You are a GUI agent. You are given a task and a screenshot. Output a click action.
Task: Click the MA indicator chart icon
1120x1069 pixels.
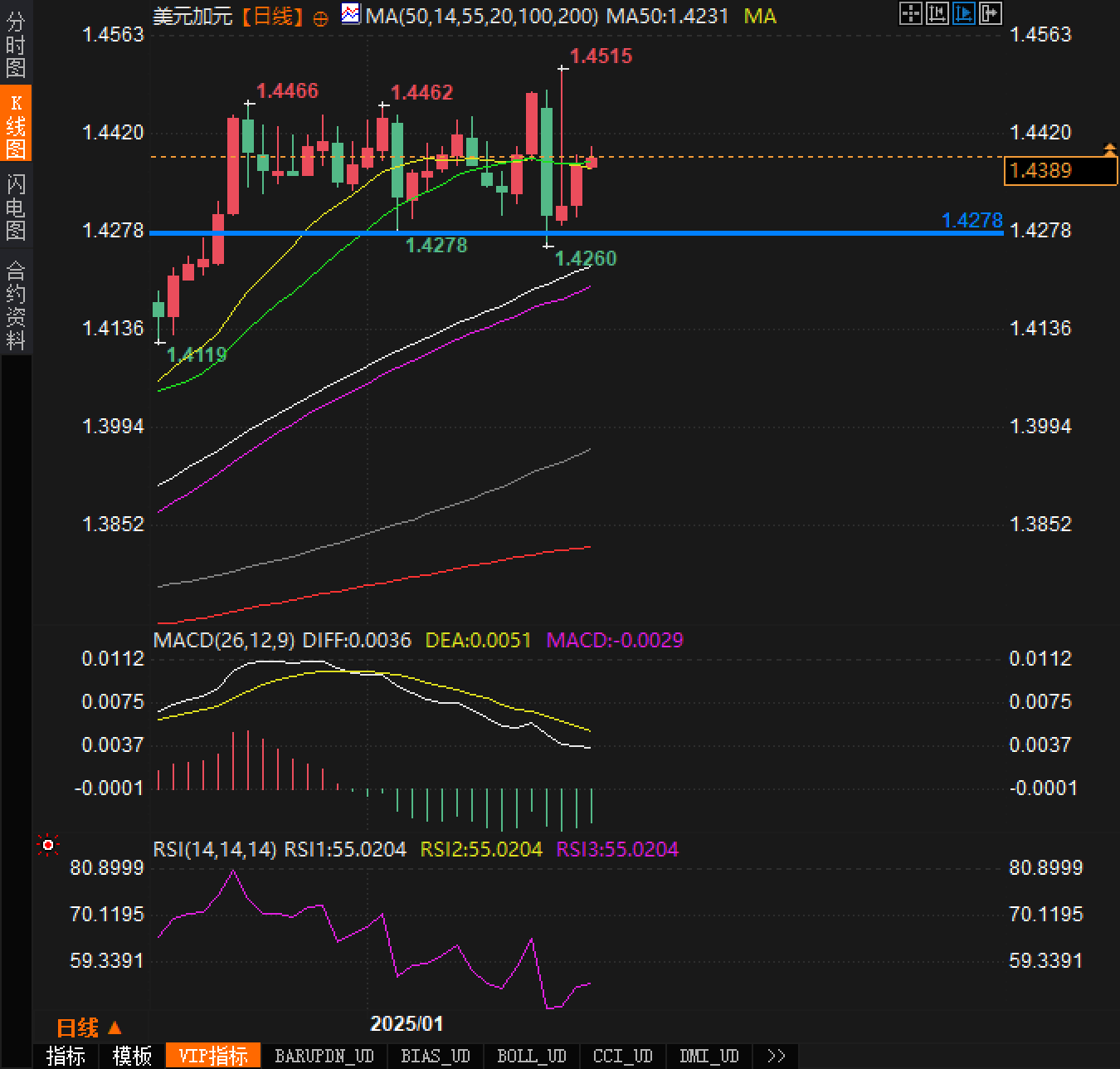pyautogui.click(x=351, y=14)
